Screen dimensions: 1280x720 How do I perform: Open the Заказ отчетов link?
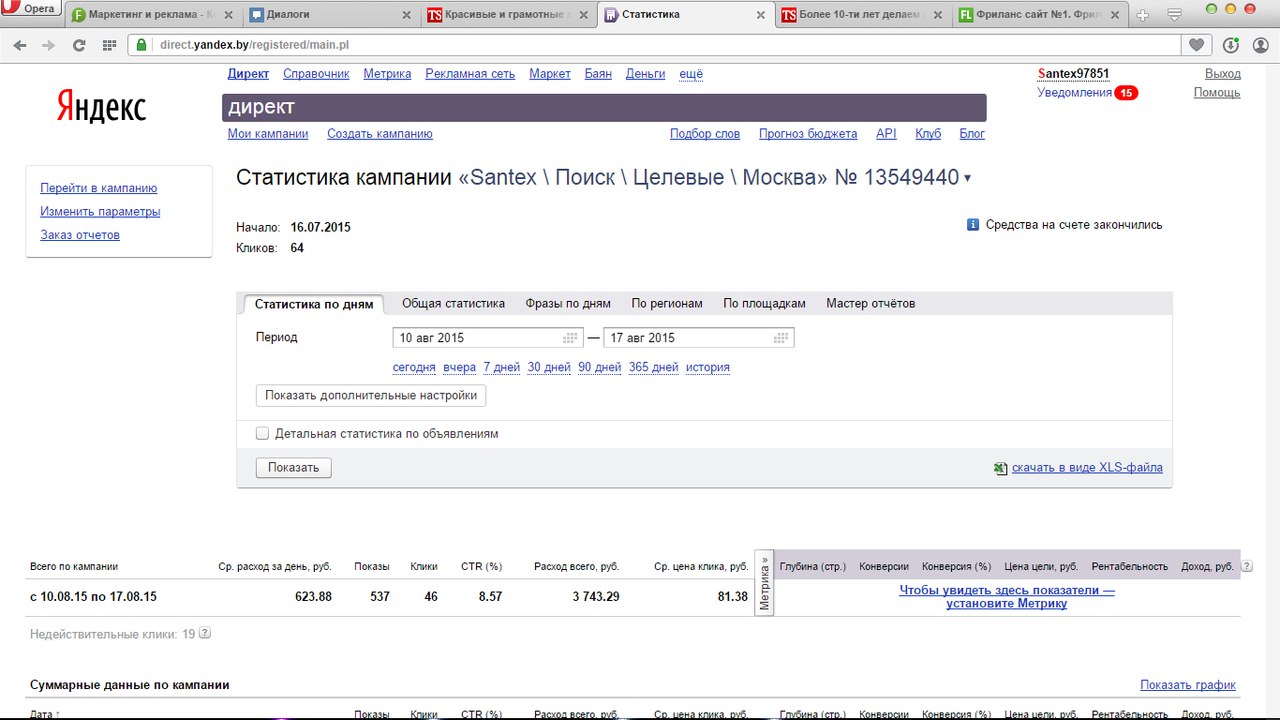80,235
